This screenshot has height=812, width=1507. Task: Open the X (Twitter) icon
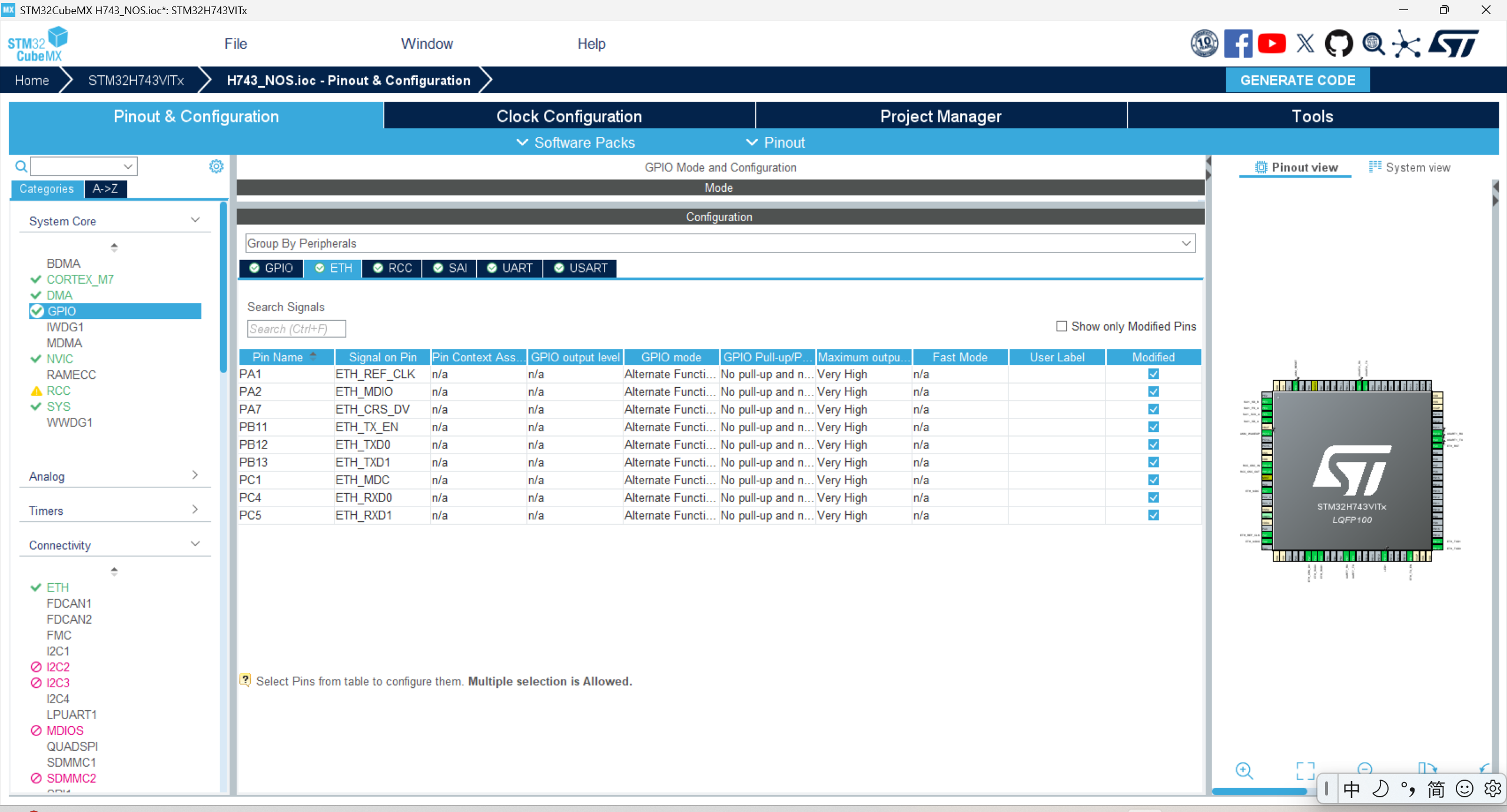(x=1305, y=44)
